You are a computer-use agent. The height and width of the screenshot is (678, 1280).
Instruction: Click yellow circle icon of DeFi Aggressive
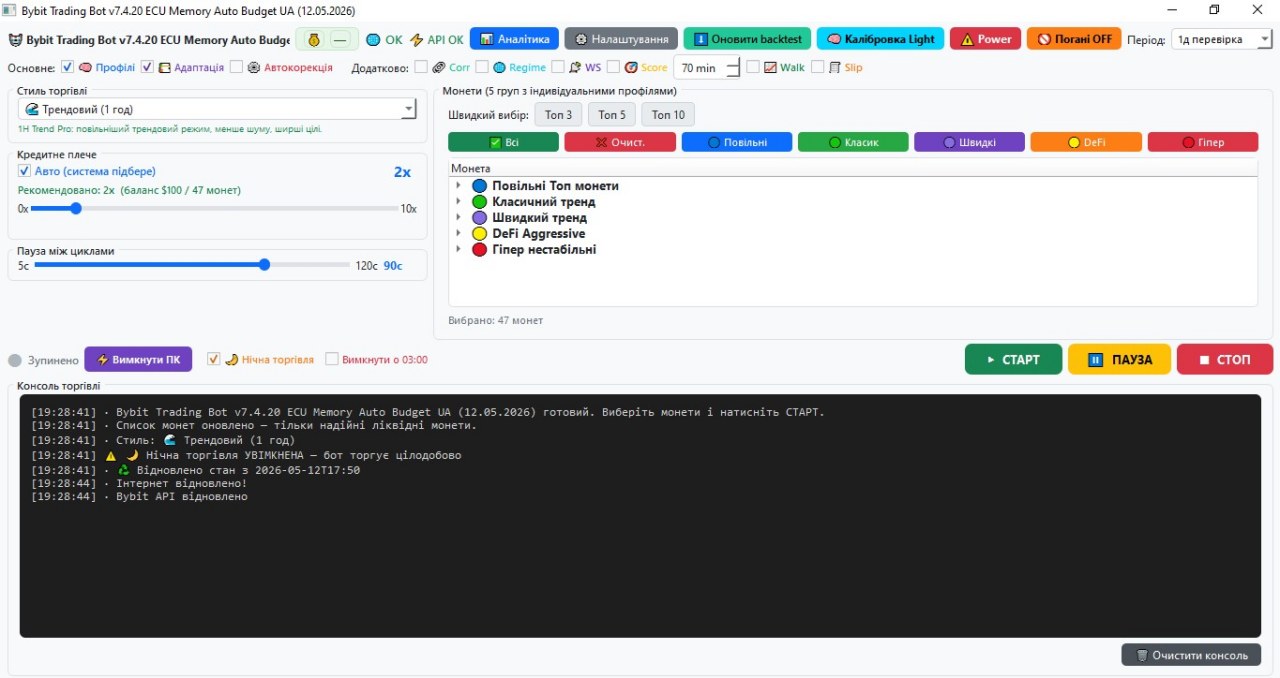point(479,233)
